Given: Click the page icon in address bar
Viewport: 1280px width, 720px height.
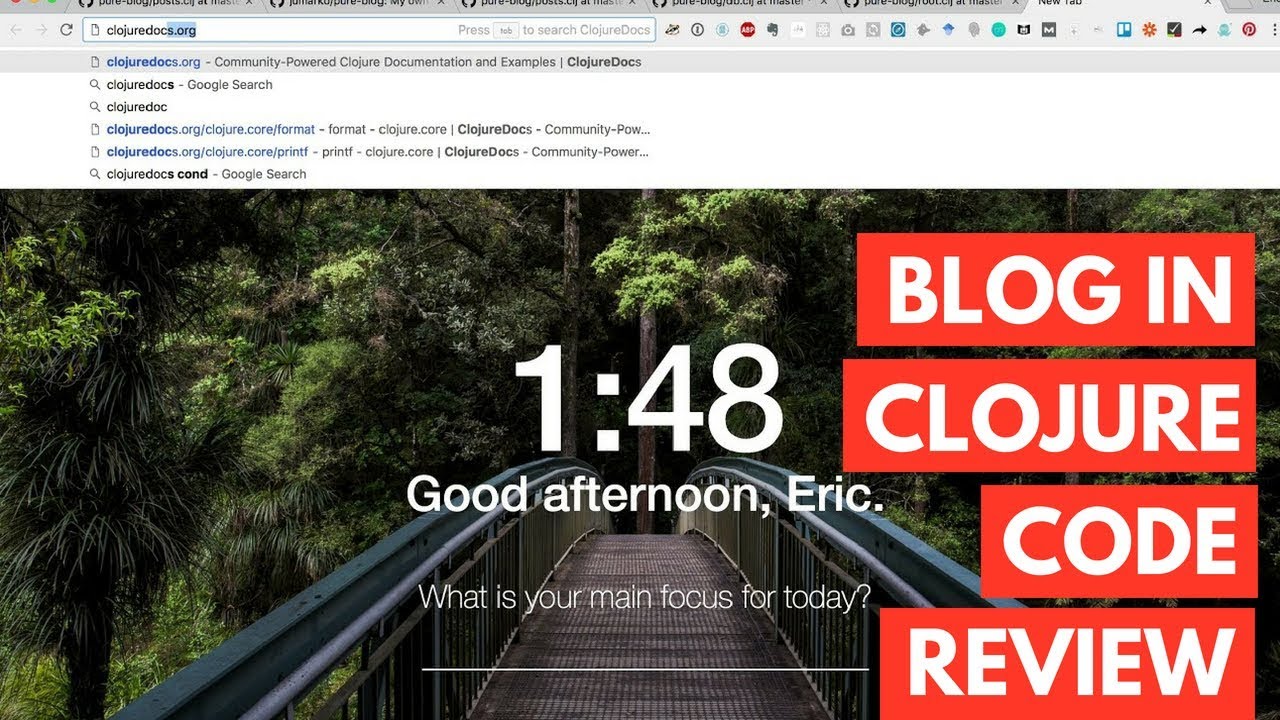Looking at the screenshot, I should tap(95, 30).
